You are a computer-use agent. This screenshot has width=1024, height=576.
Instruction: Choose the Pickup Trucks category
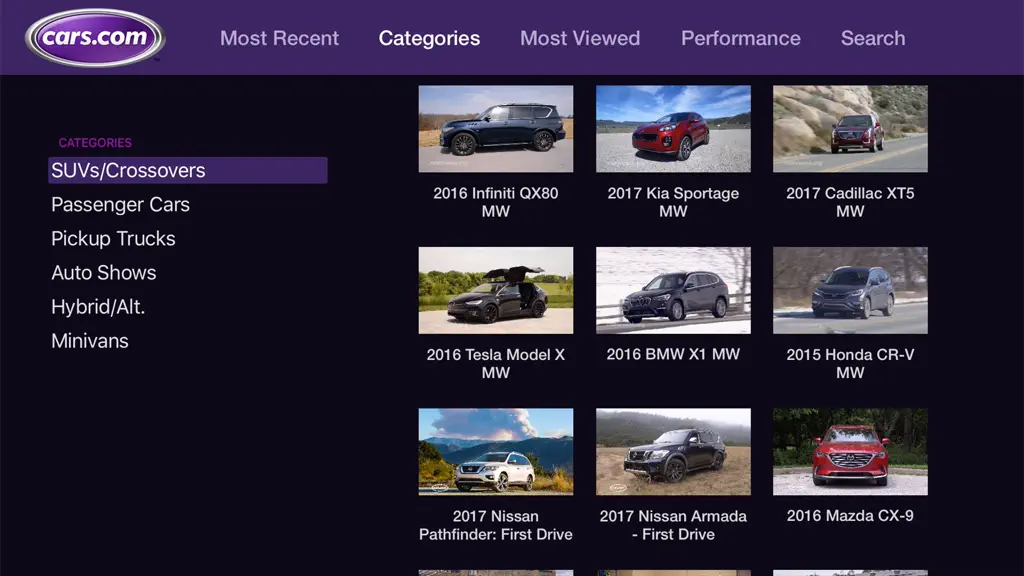(x=113, y=238)
